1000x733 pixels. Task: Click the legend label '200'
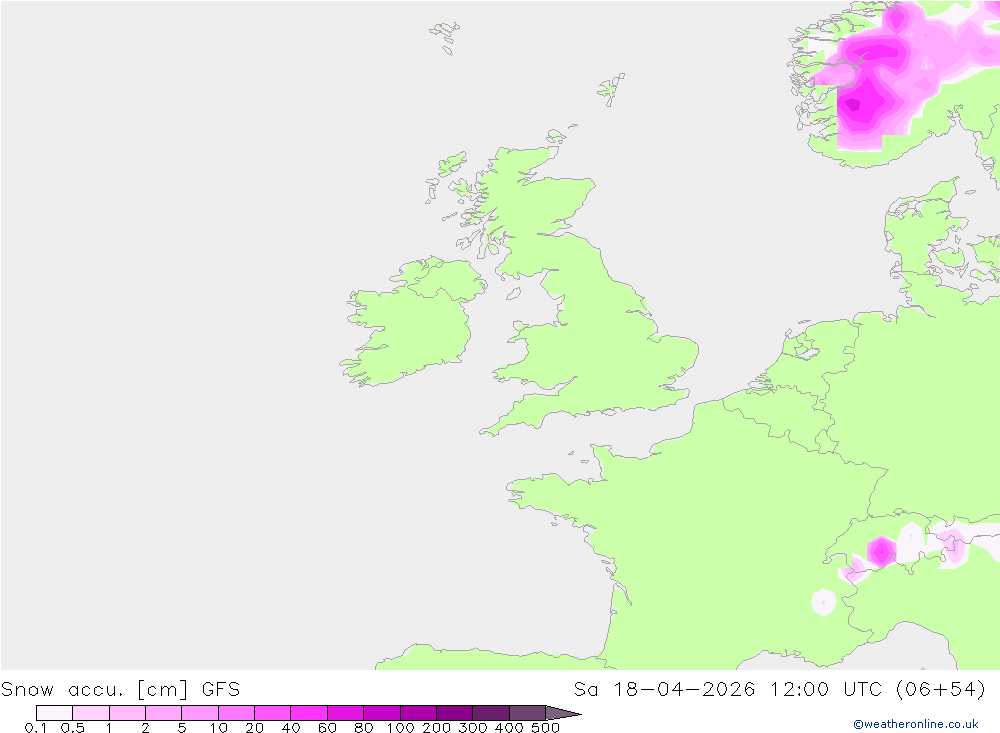click(x=437, y=727)
